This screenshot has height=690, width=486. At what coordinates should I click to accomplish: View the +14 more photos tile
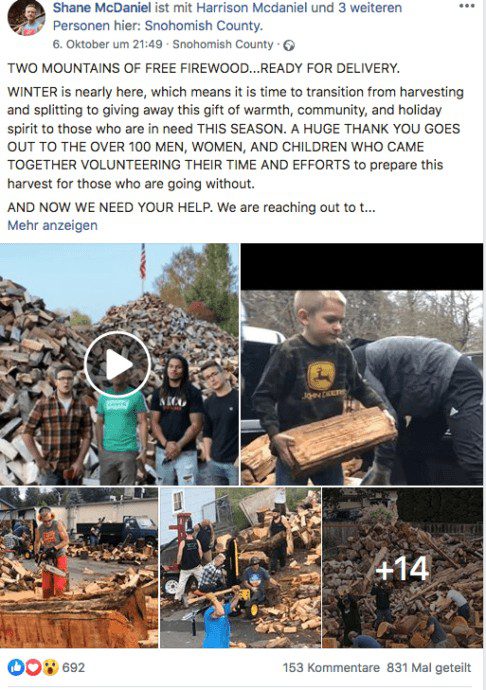click(x=403, y=567)
